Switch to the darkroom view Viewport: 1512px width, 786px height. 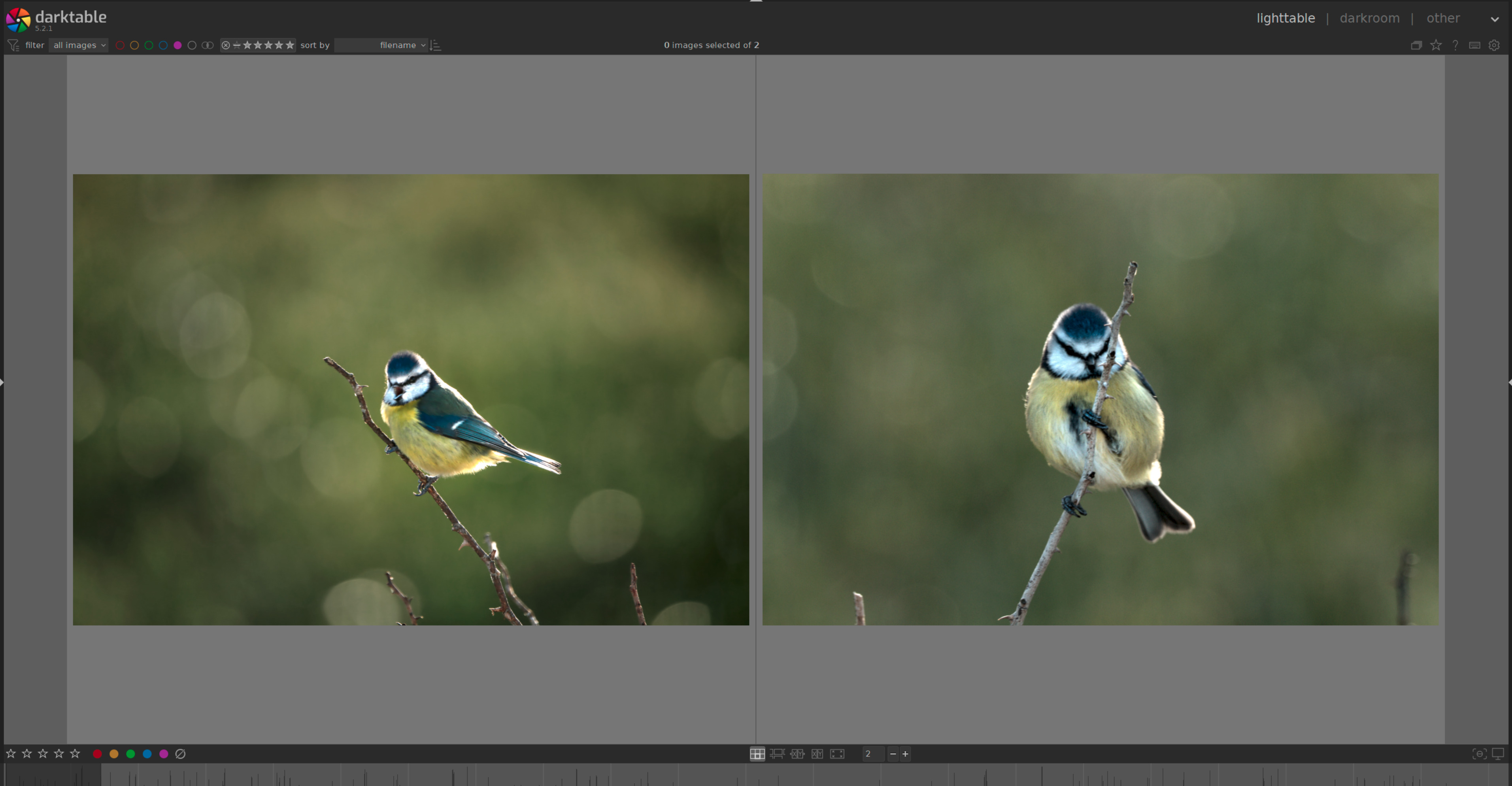[x=1369, y=18]
